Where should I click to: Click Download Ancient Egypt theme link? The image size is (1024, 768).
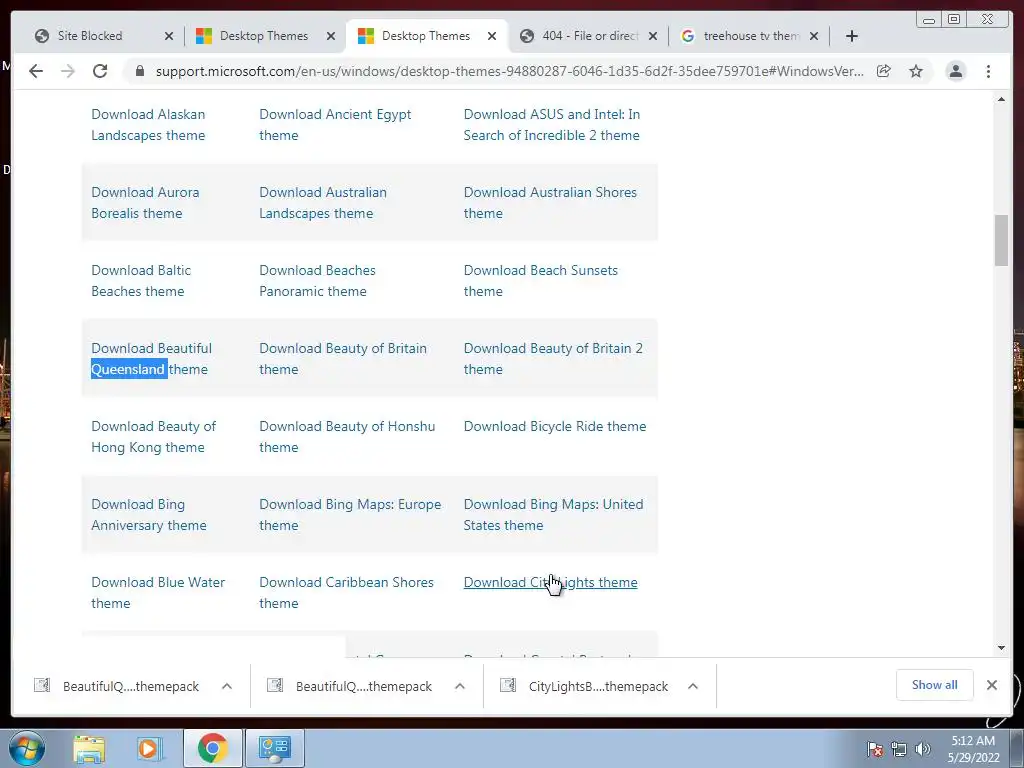coord(335,125)
